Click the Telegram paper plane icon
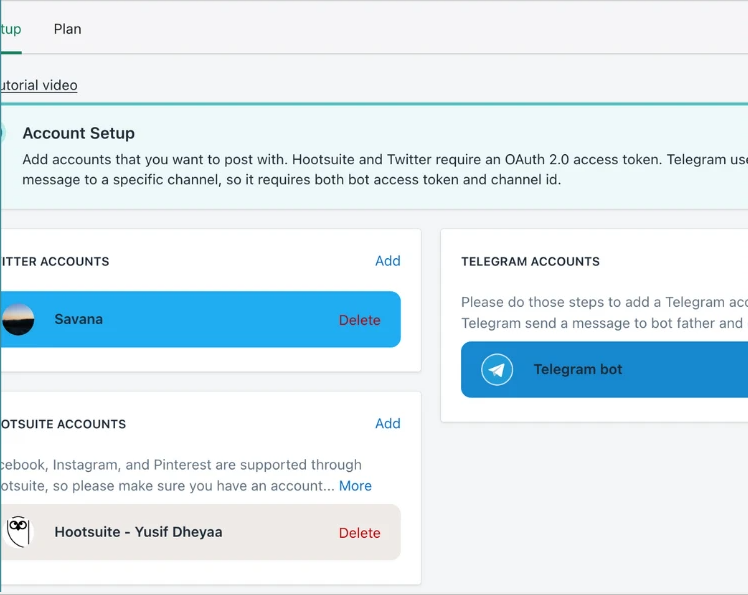 (497, 369)
